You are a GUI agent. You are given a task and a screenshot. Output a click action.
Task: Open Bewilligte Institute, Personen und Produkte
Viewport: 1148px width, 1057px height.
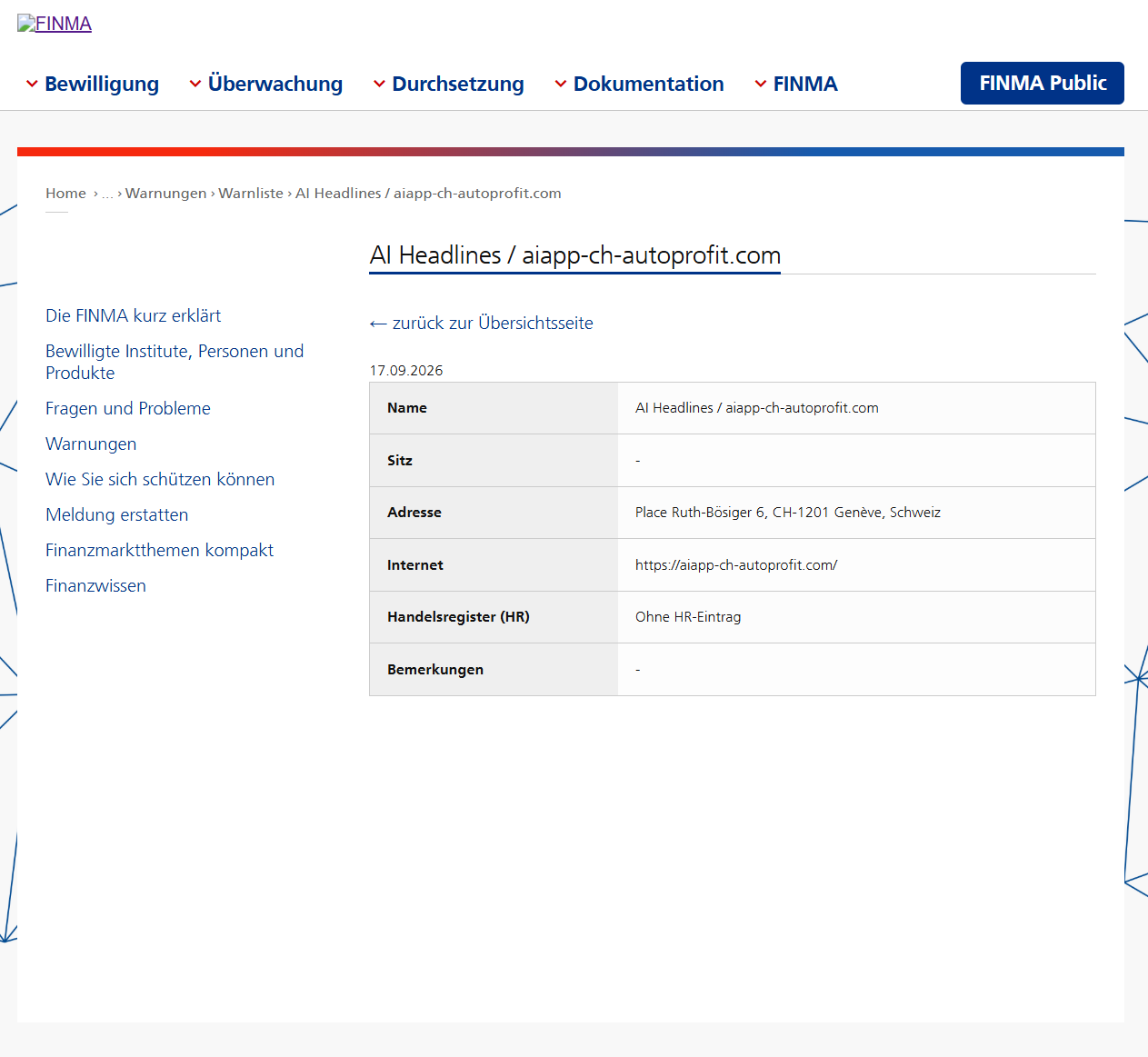pos(175,362)
